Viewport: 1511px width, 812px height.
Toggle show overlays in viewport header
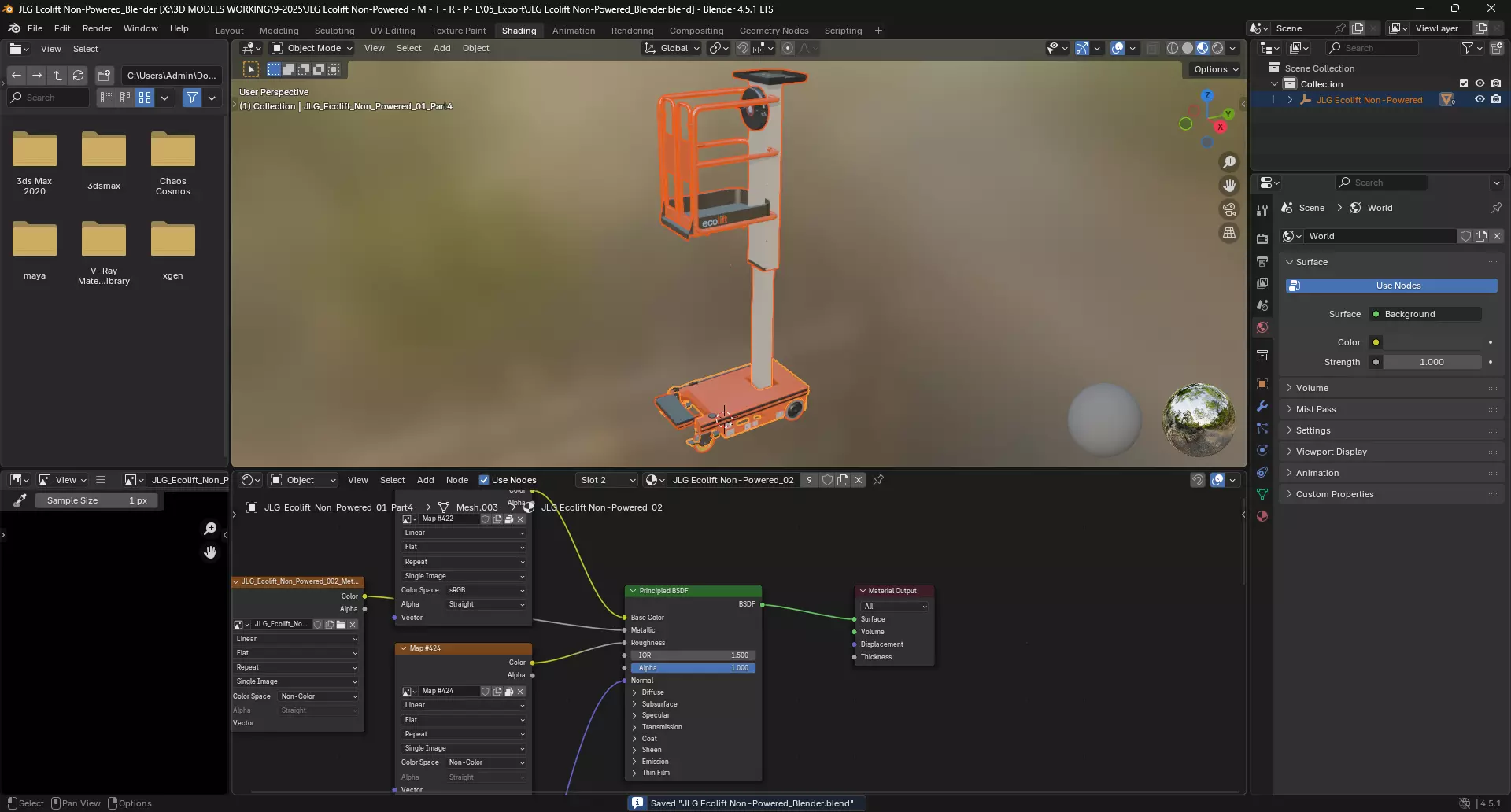pos(1118,48)
